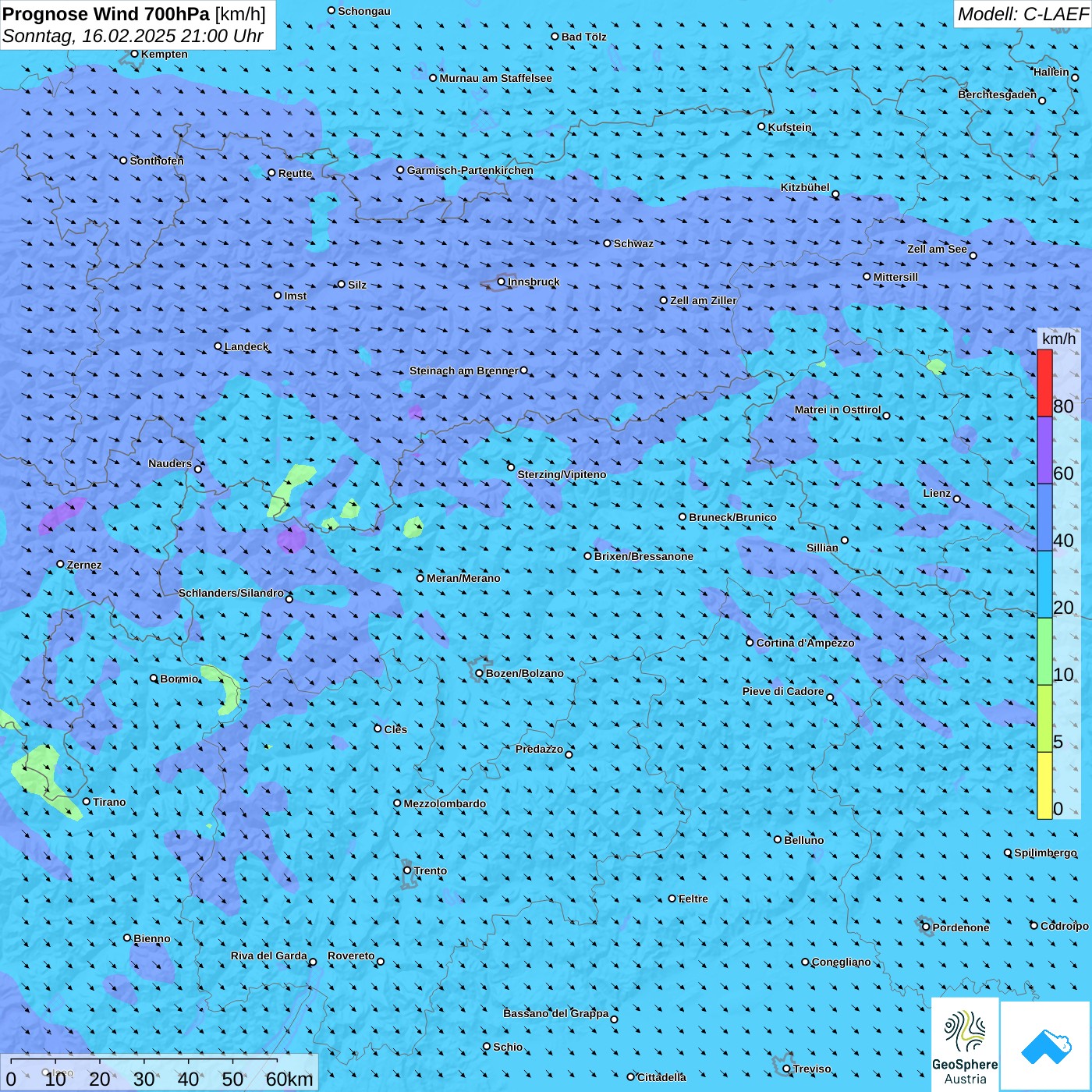Screen dimensions: 1092x1092
Task: Click the Kempten city marker
Action: pos(134,54)
